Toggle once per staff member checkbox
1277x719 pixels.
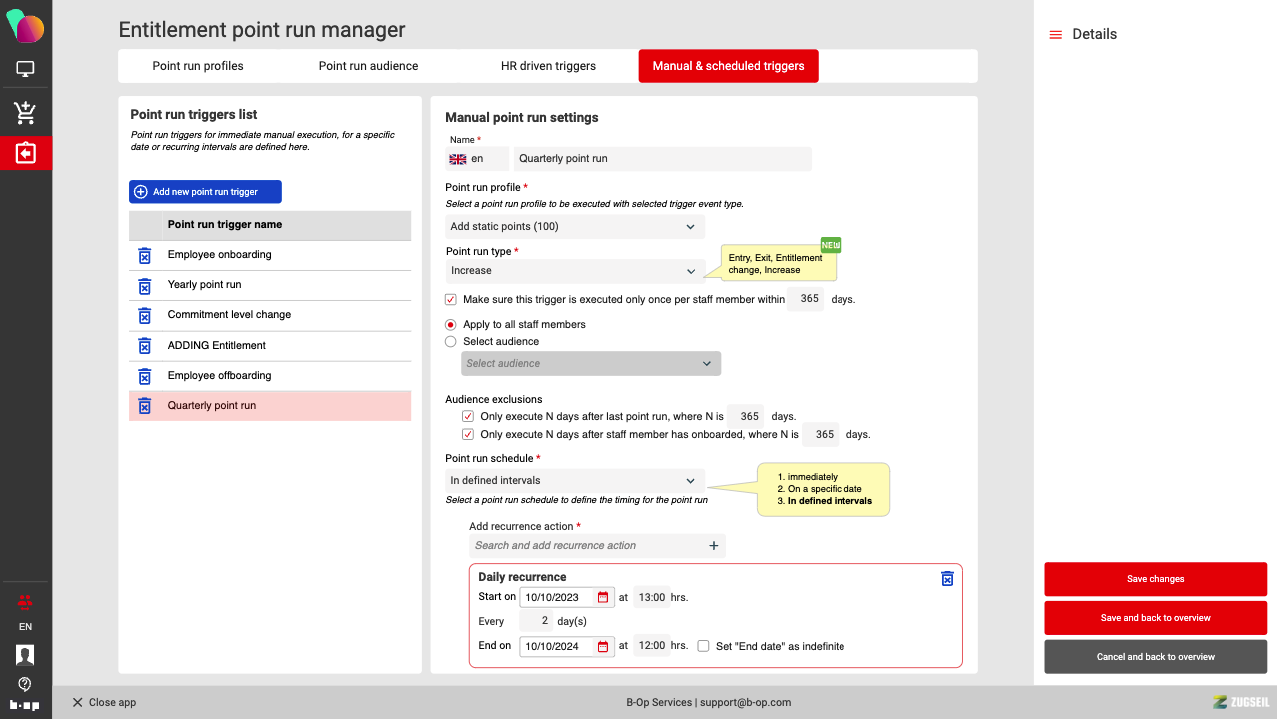451,299
